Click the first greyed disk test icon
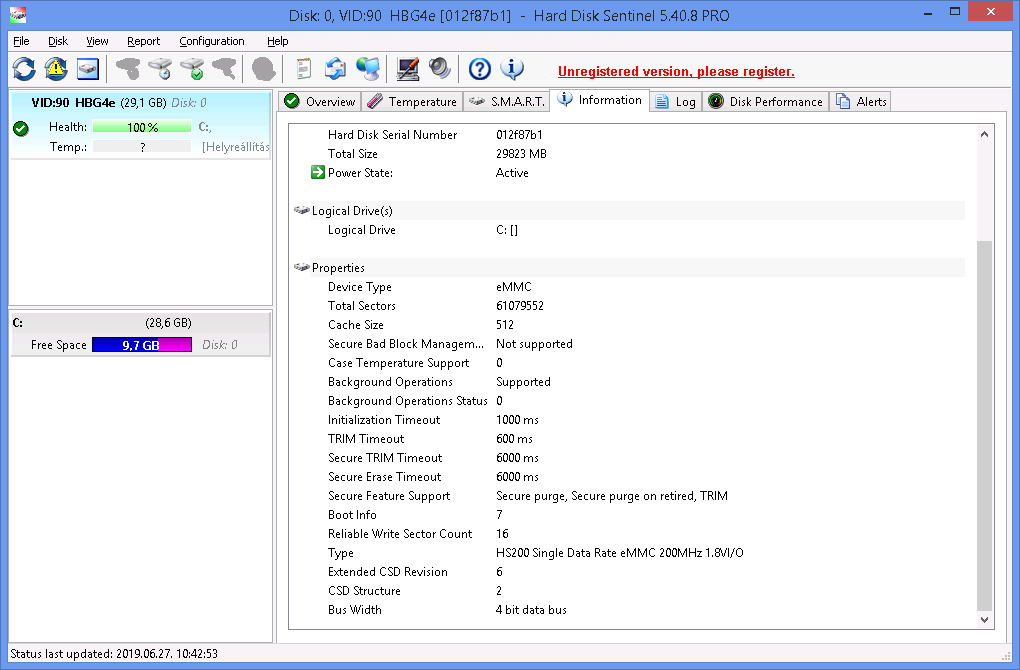 128,69
